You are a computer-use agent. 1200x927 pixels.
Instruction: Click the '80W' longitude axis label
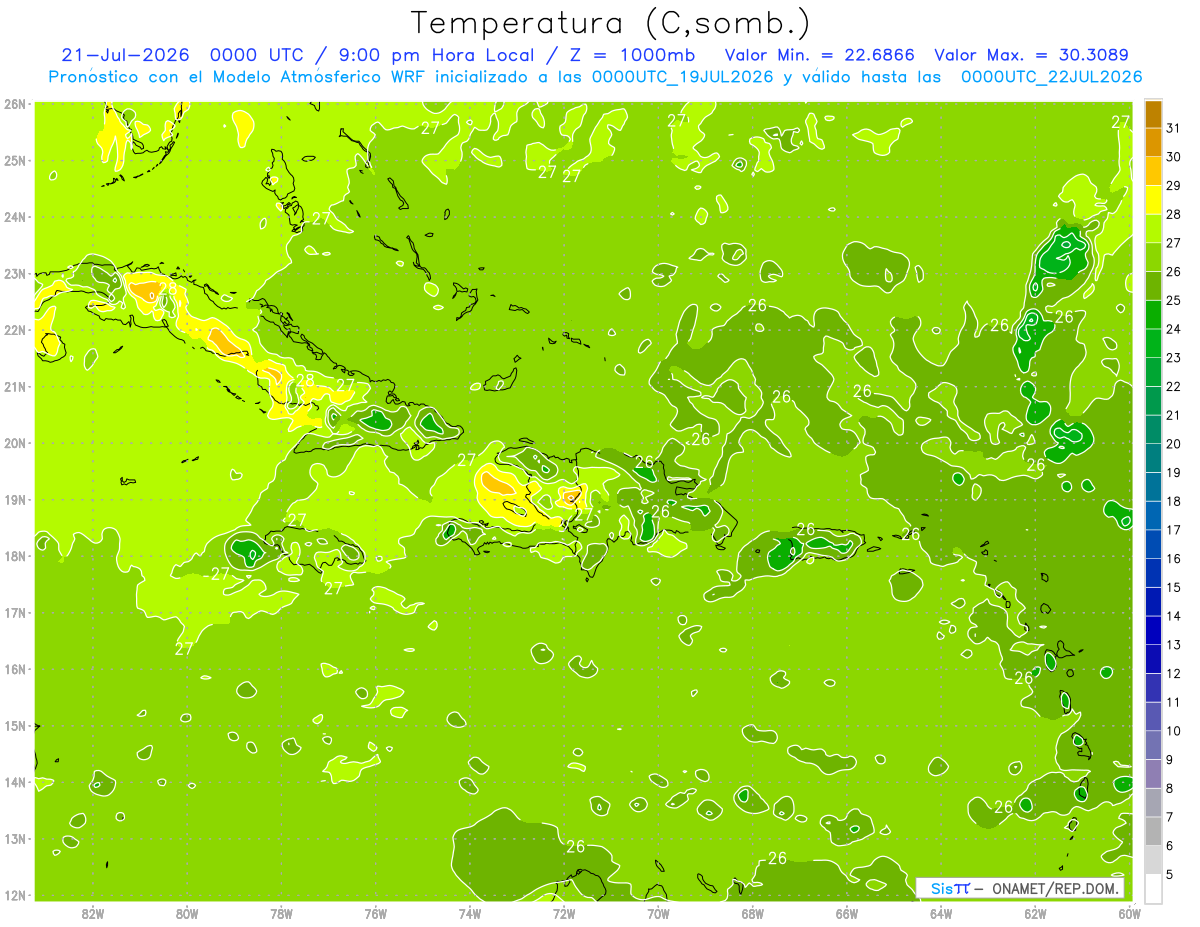pyautogui.click(x=187, y=913)
